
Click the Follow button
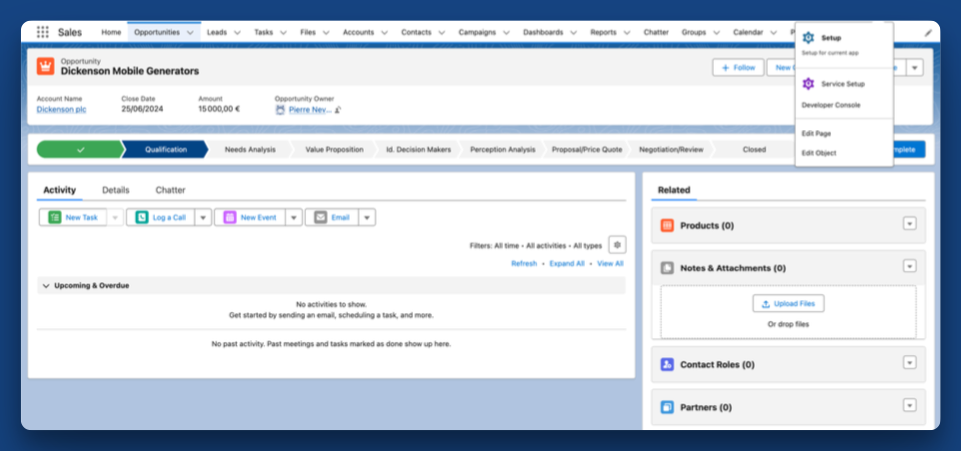tap(738, 67)
